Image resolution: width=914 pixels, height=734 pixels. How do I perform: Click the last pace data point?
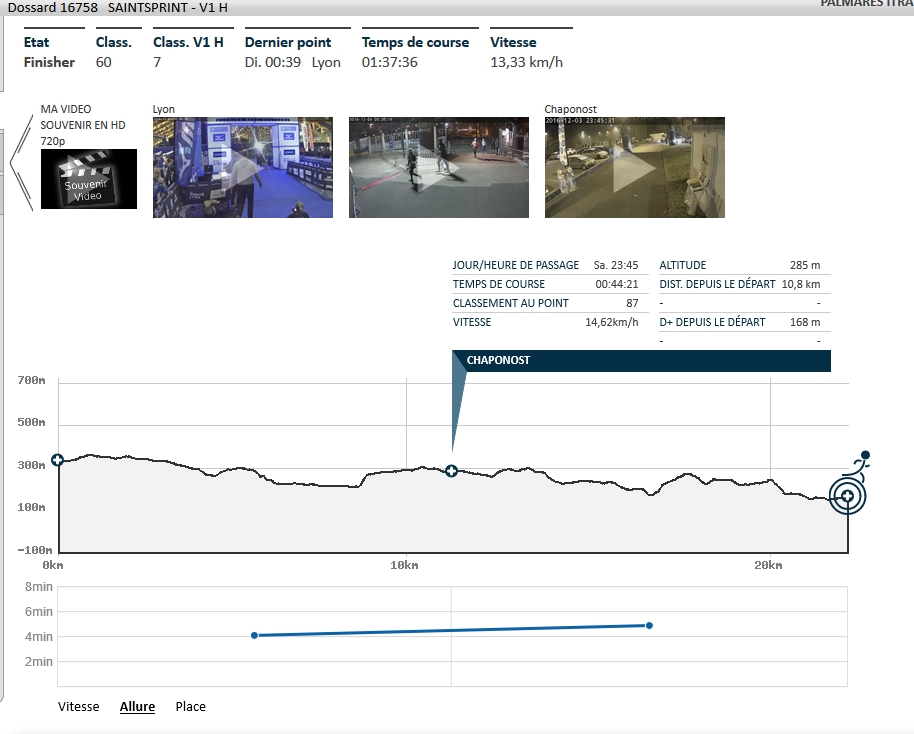[649, 626]
